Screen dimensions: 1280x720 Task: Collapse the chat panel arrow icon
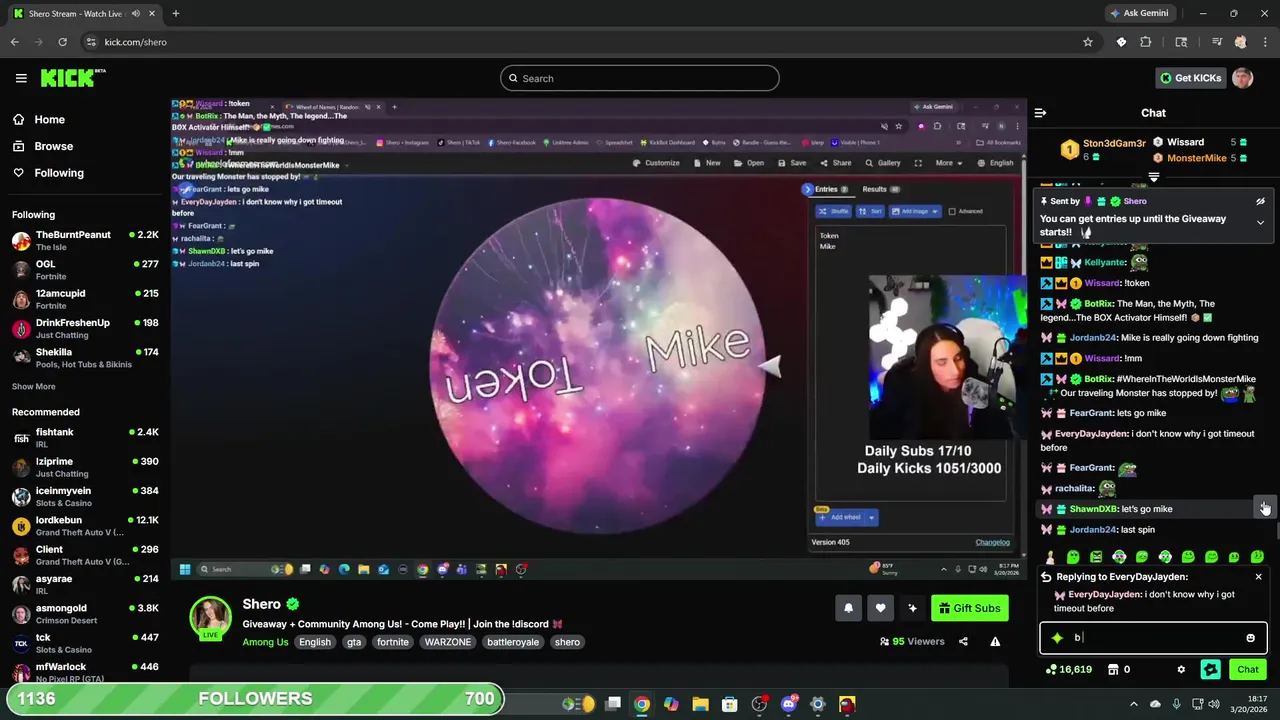click(1040, 113)
